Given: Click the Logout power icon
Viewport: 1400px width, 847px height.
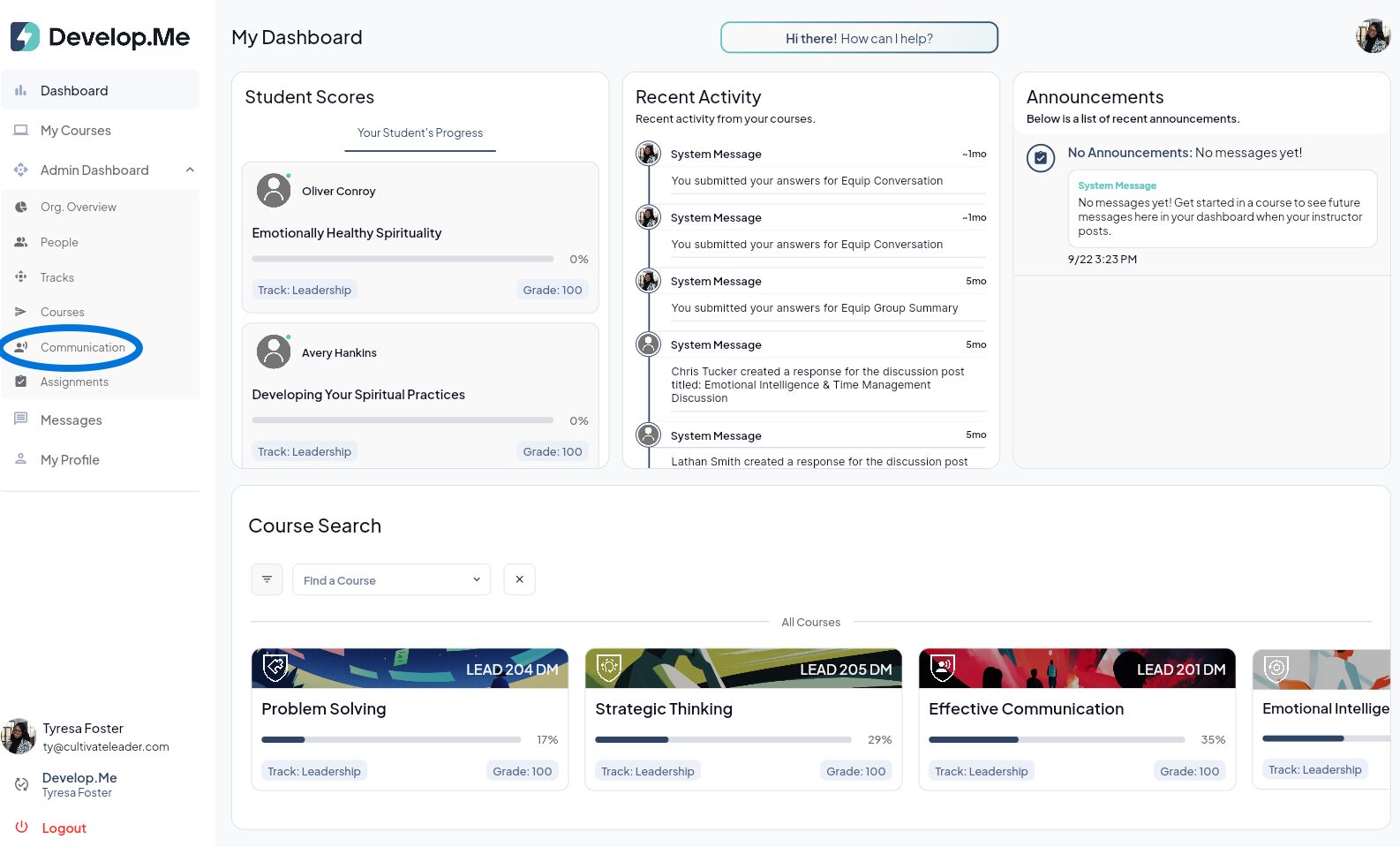Looking at the screenshot, I should click(22, 828).
